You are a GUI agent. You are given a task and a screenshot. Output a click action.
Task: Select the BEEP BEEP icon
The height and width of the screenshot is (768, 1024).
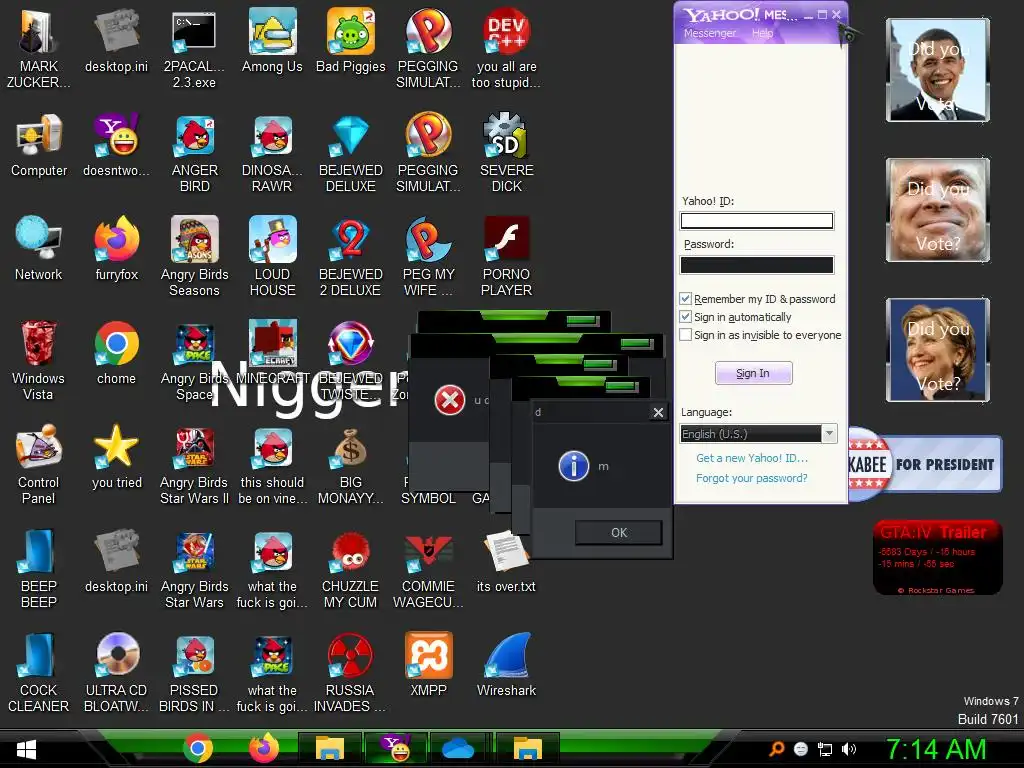[39, 569]
